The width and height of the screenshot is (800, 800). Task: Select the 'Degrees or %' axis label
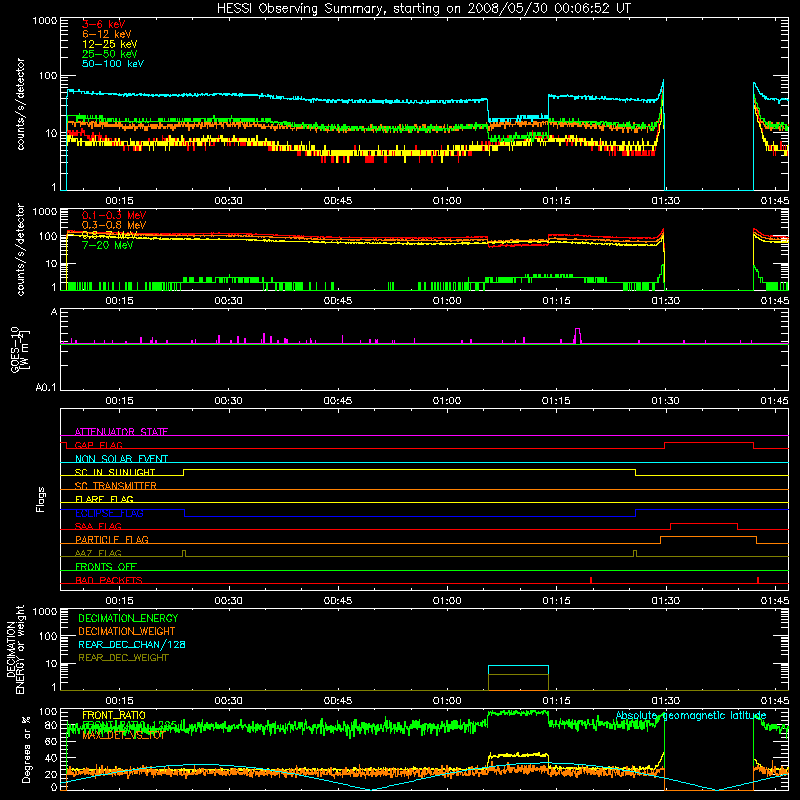[26, 749]
